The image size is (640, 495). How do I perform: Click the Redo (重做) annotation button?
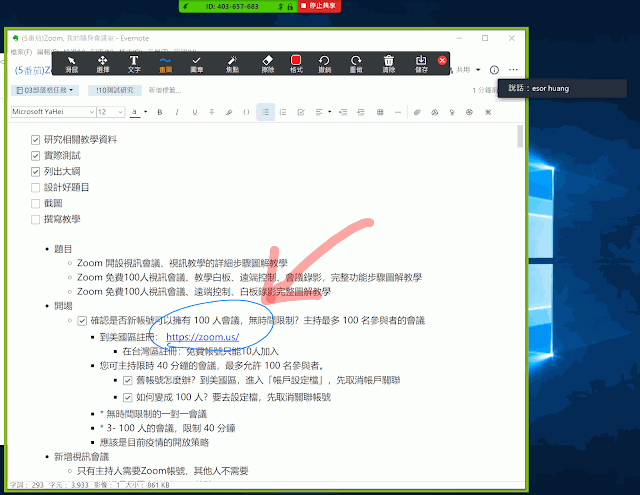356,64
